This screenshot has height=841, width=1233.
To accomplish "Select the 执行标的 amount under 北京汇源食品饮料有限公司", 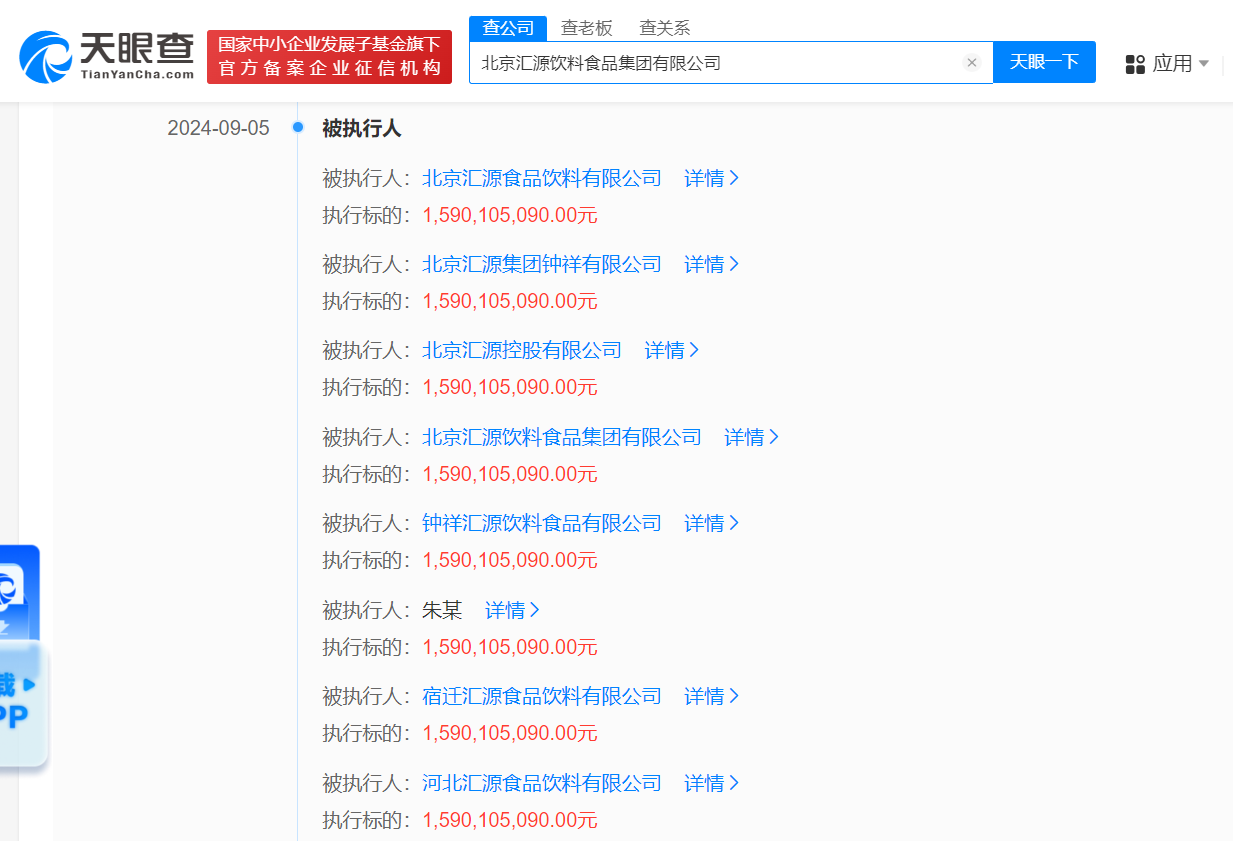I will (510, 216).
